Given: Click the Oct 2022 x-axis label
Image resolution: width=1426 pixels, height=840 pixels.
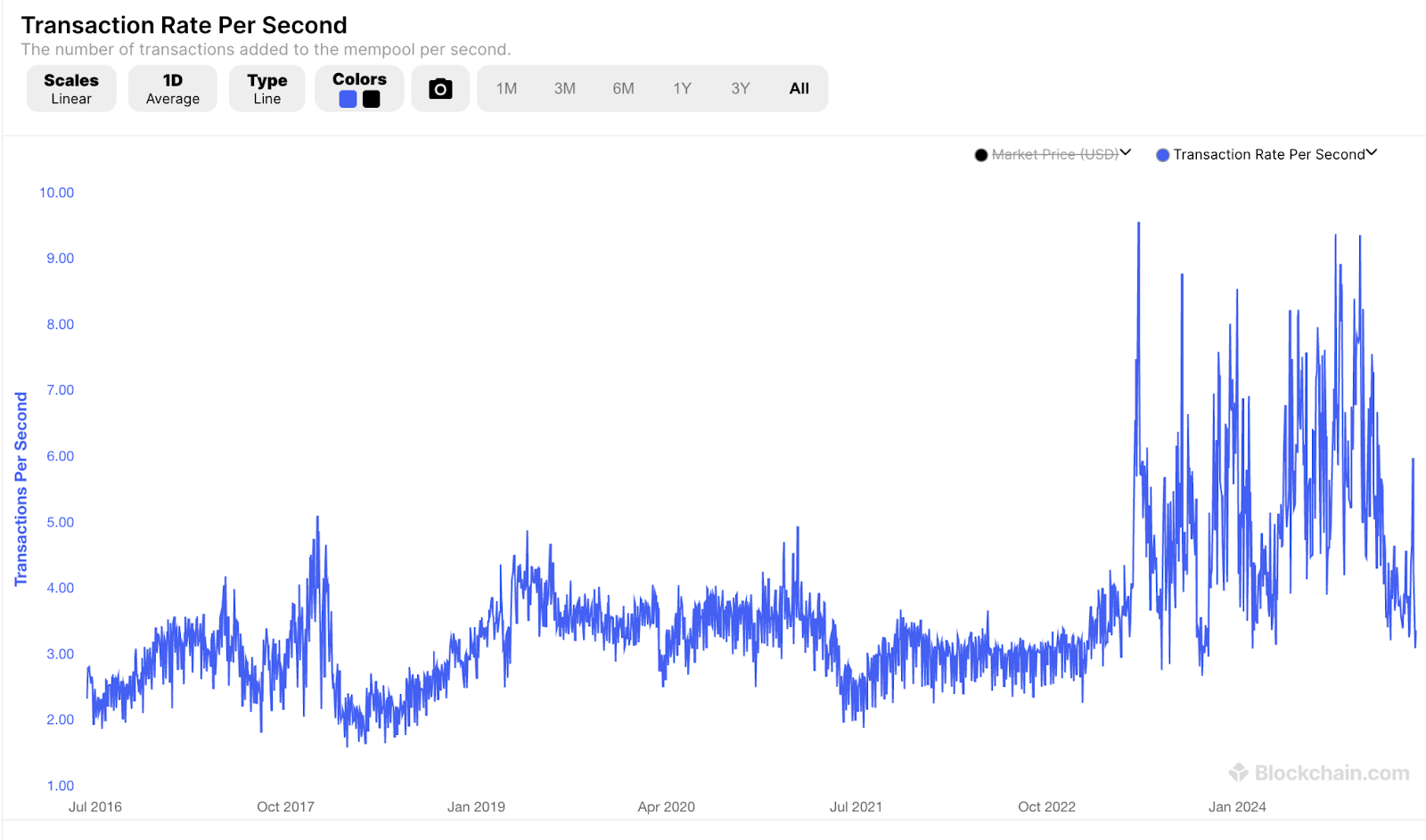Looking at the screenshot, I should tap(1046, 807).
